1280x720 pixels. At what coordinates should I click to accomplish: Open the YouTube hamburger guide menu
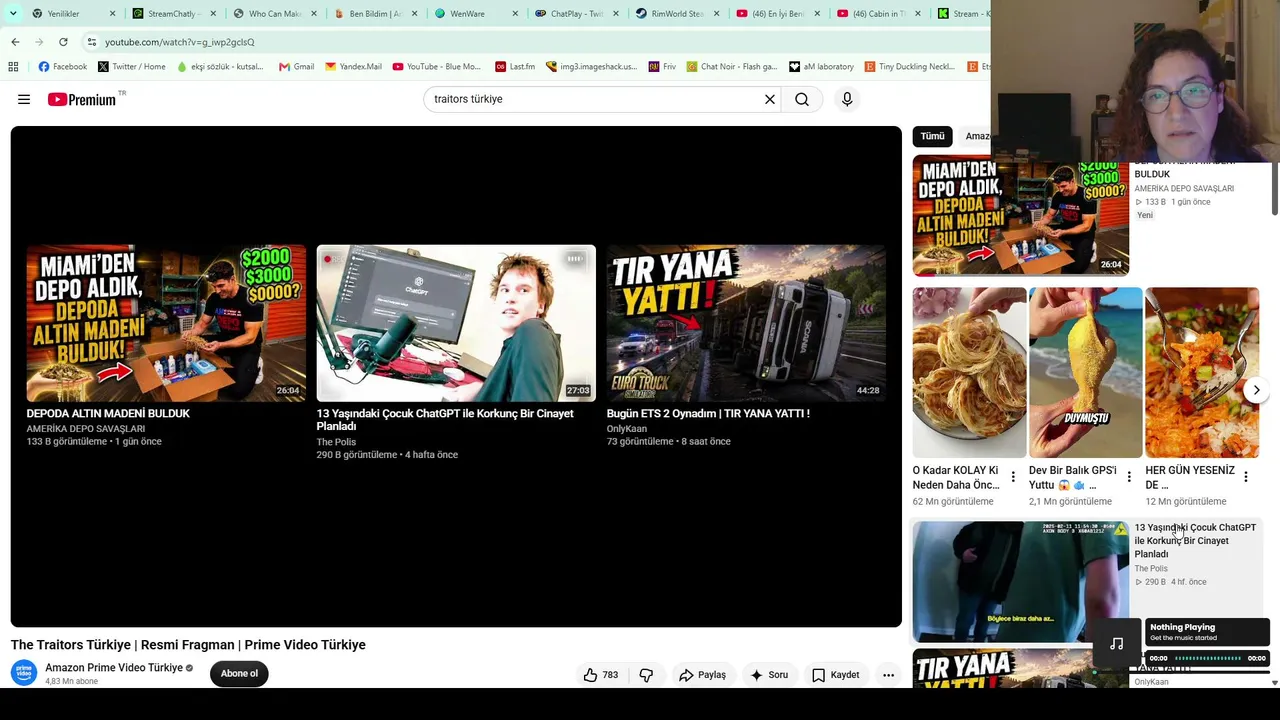point(24,99)
